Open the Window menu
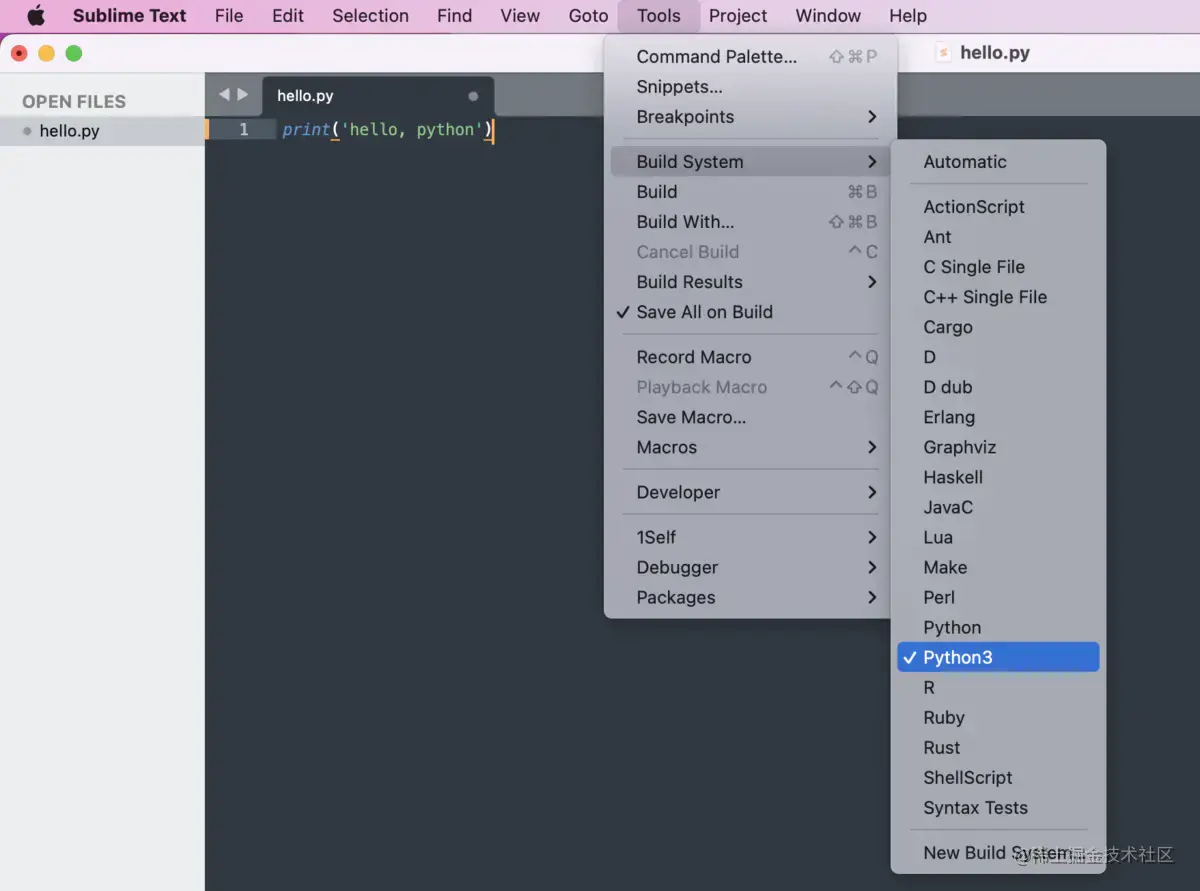Viewport: 1200px width, 891px height. click(828, 16)
